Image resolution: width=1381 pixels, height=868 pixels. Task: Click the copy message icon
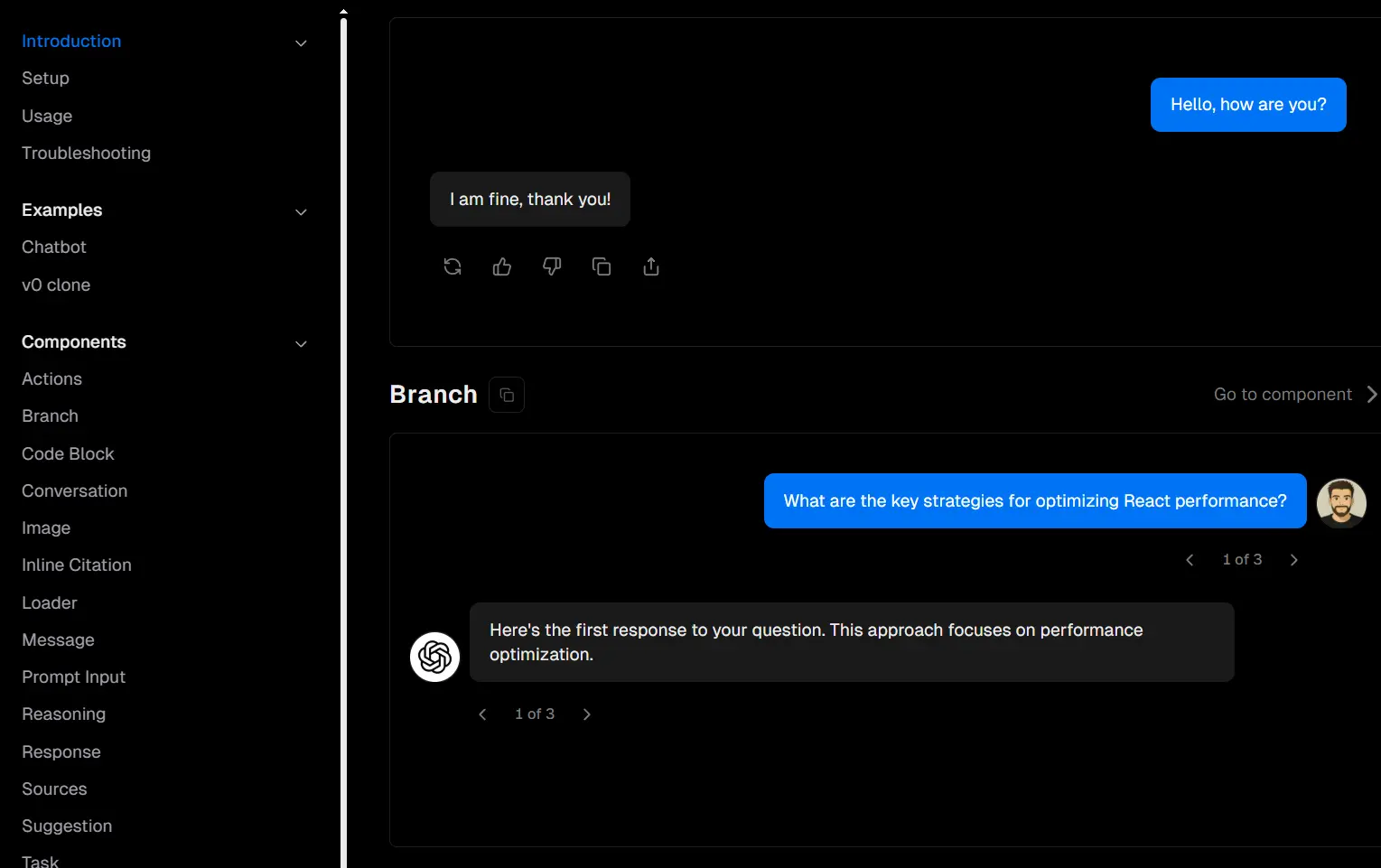pos(602,266)
